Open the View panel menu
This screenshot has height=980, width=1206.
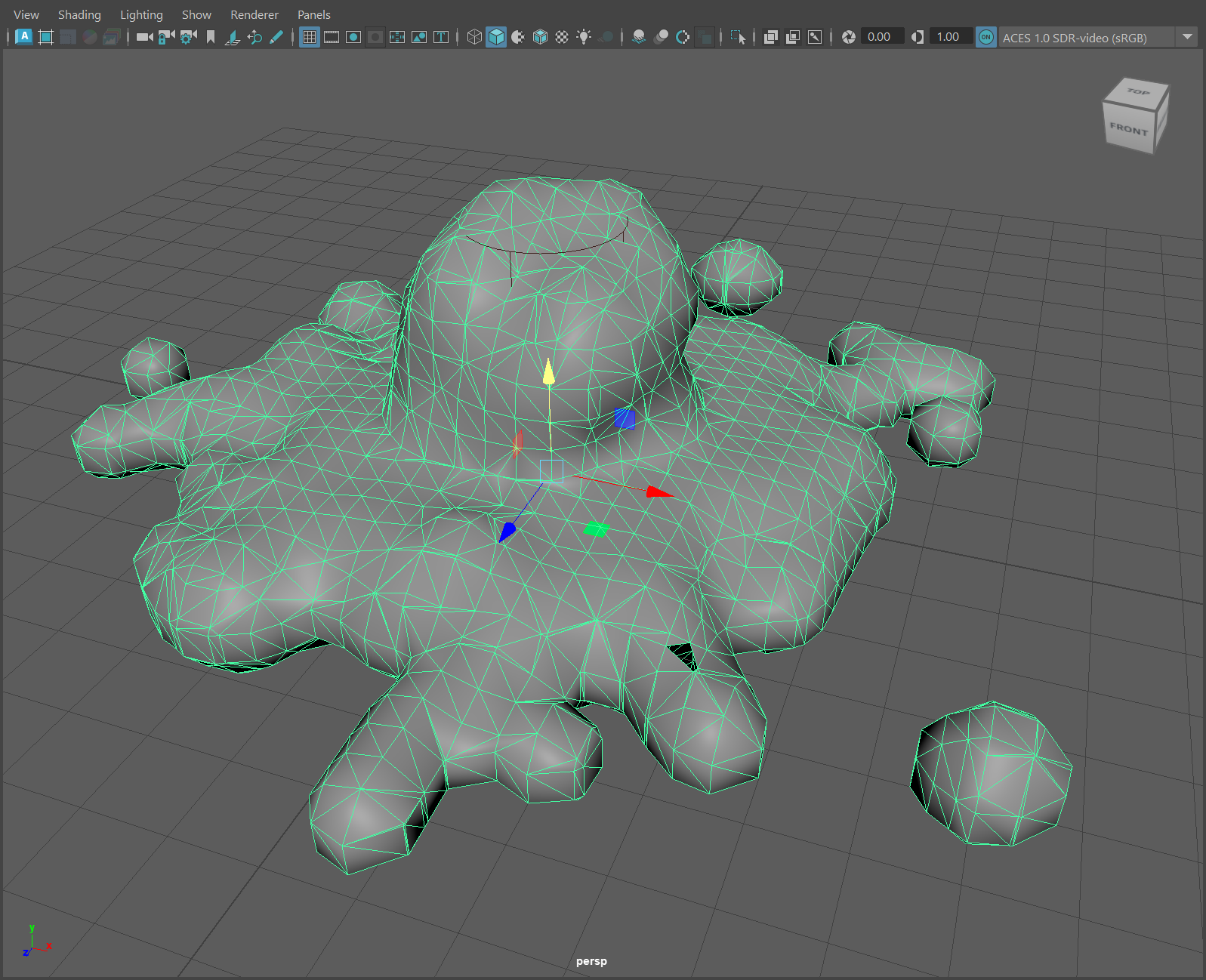[x=26, y=14]
